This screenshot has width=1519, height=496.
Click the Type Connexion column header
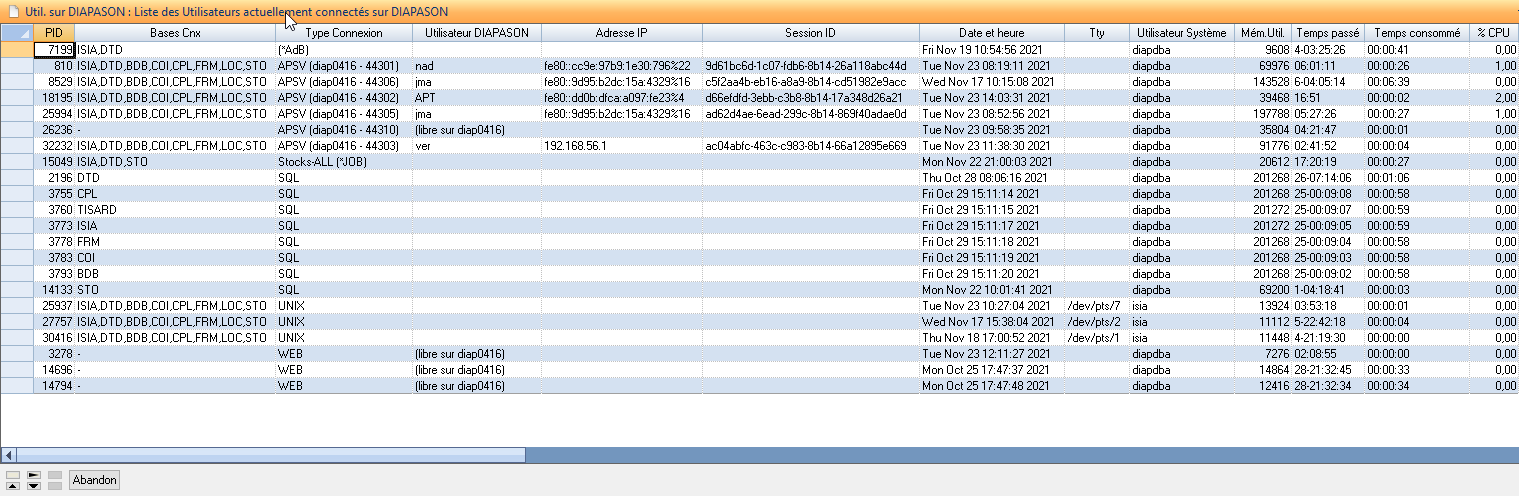(x=343, y=33)
